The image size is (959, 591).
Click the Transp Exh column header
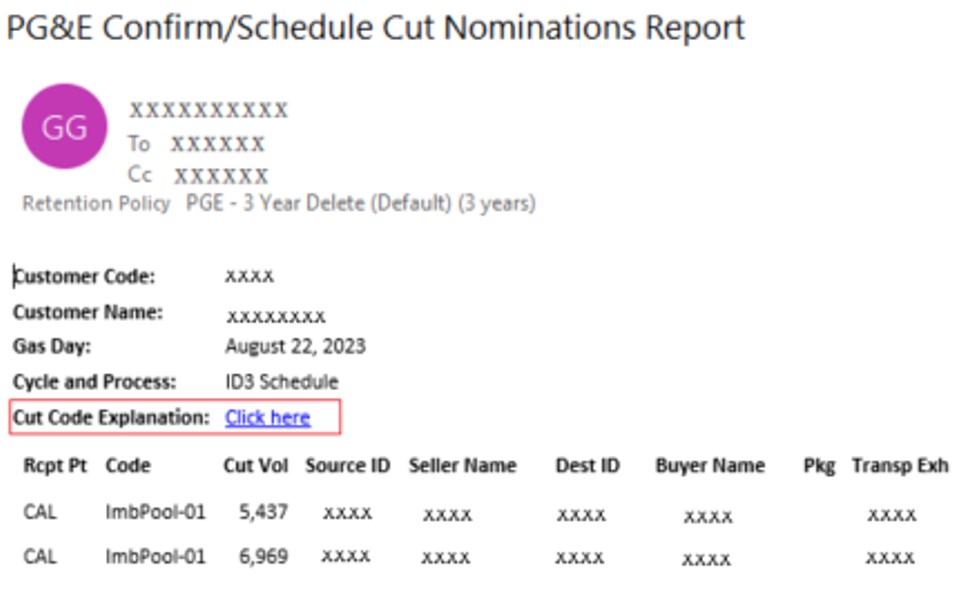point(899,465)
